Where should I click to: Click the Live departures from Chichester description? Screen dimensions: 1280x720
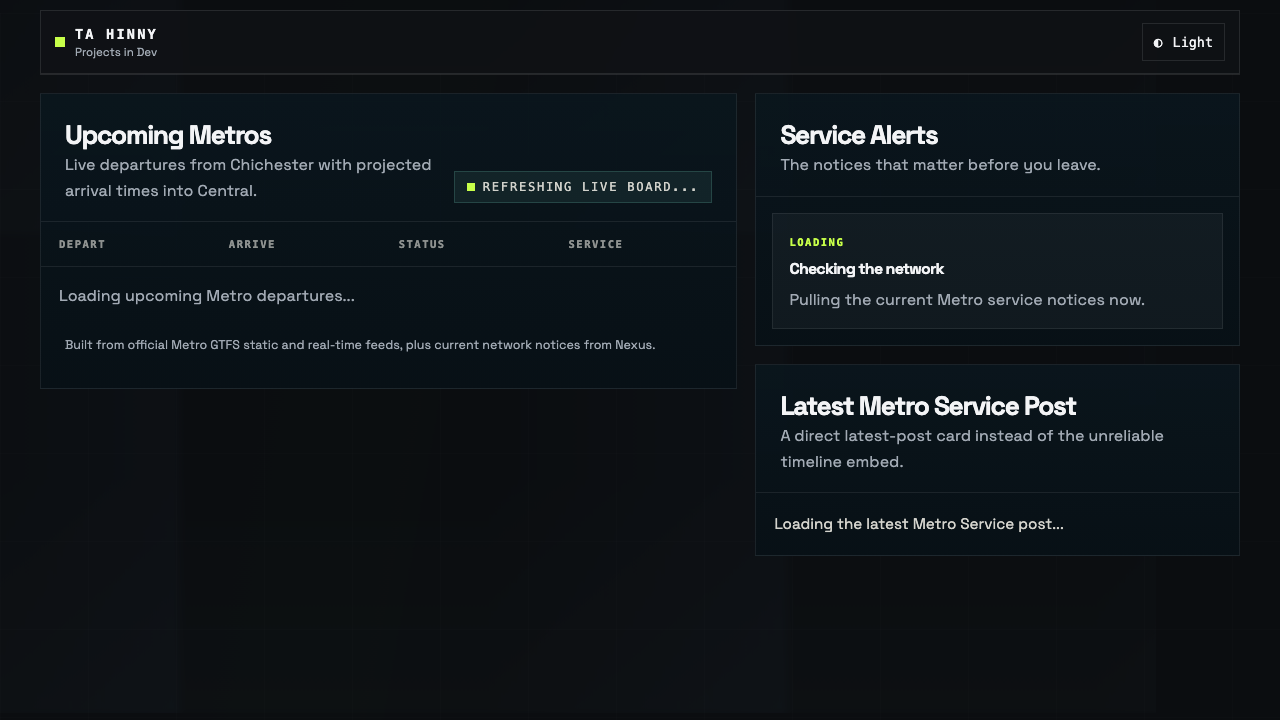[248, 178]
